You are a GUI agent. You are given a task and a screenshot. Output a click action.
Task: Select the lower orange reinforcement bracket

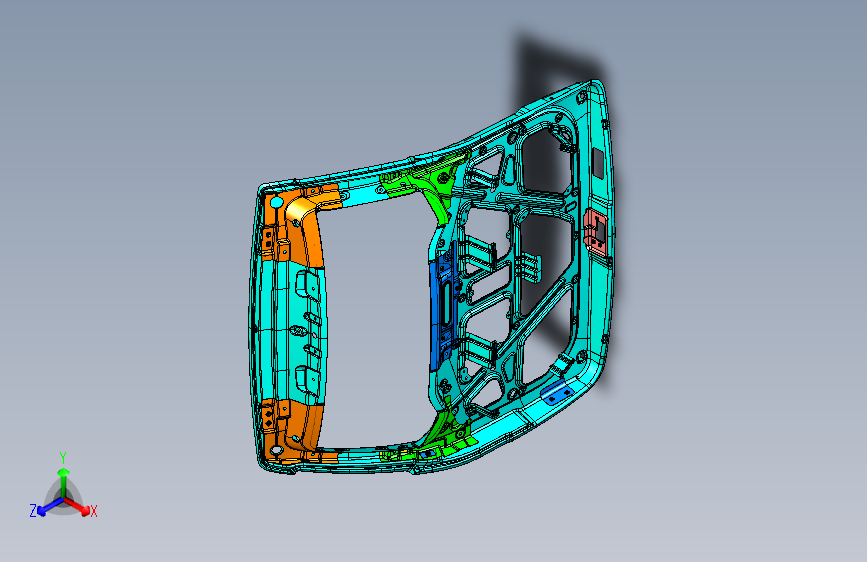(x=303, y=426)
